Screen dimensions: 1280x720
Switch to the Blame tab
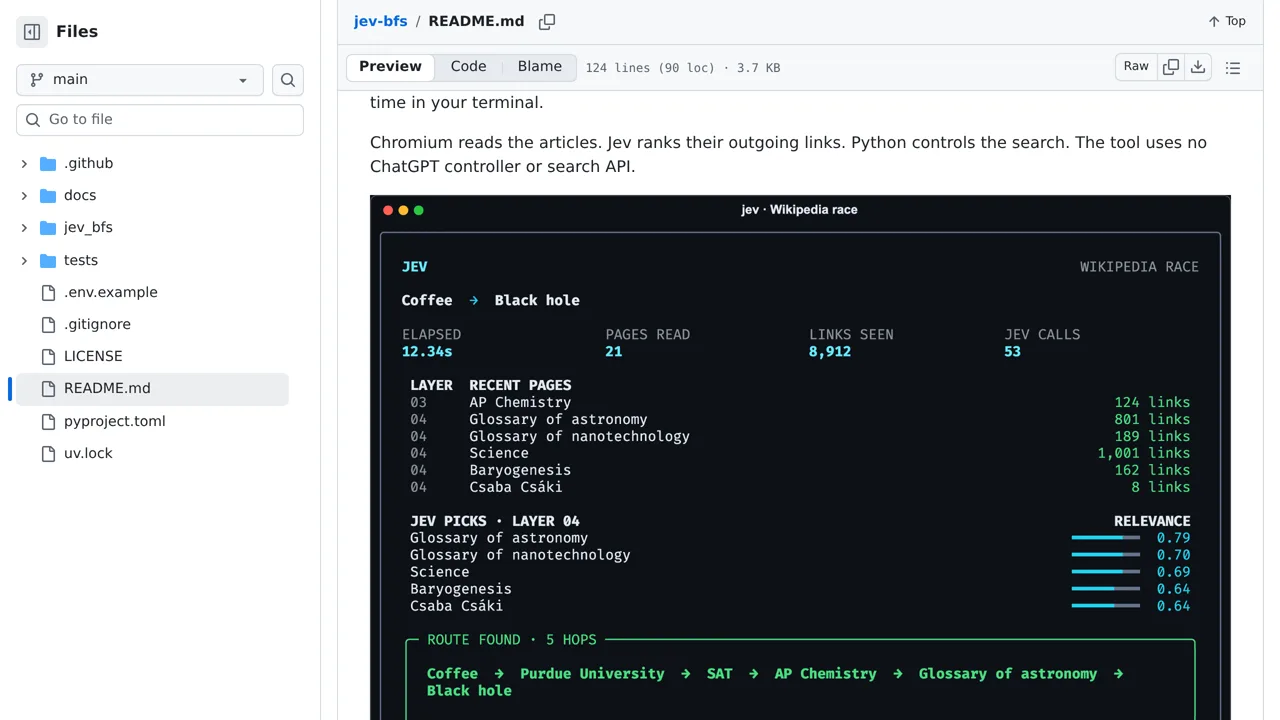[x=540, y=67]
